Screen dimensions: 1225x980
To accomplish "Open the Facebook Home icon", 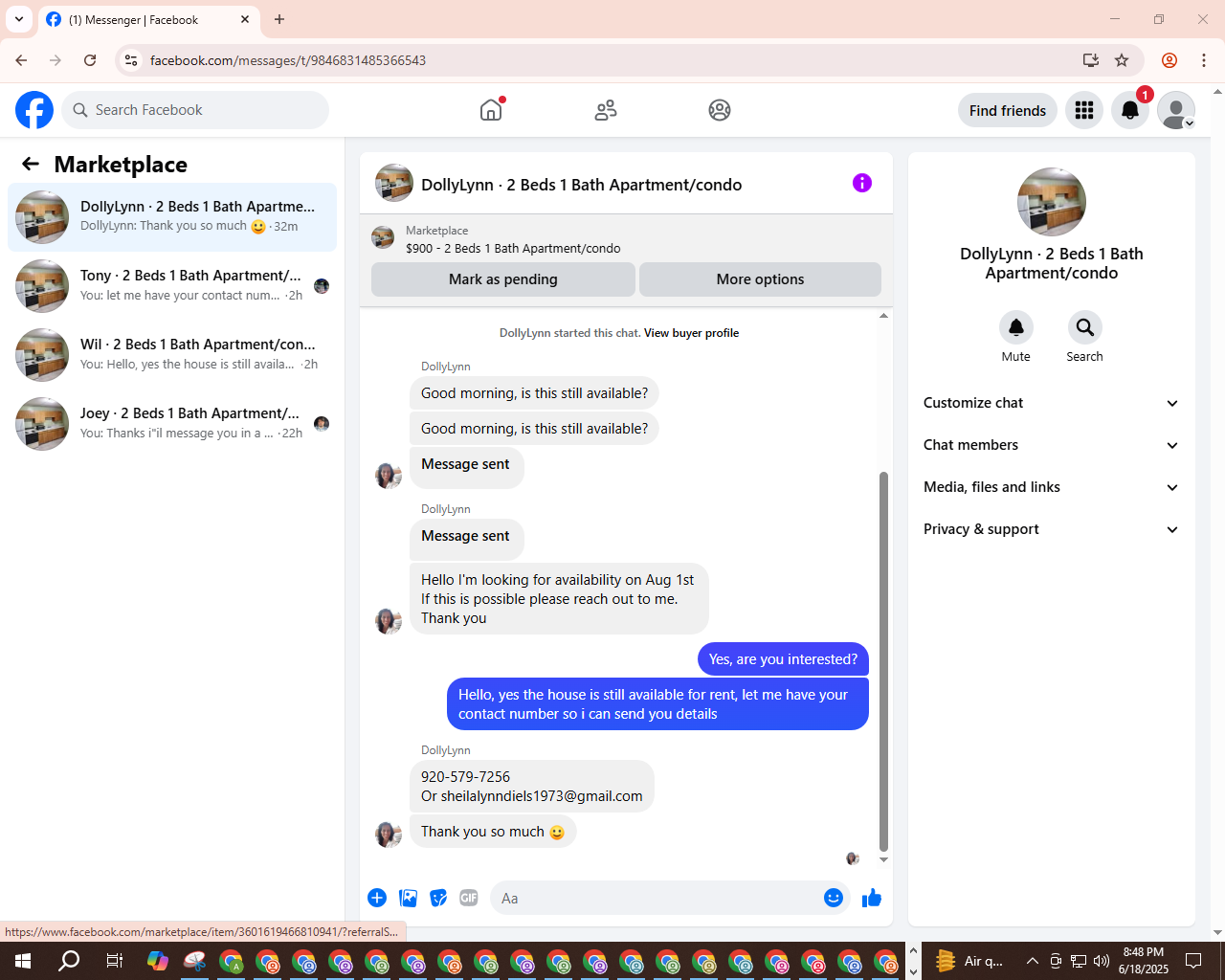I will coord(491,110).
